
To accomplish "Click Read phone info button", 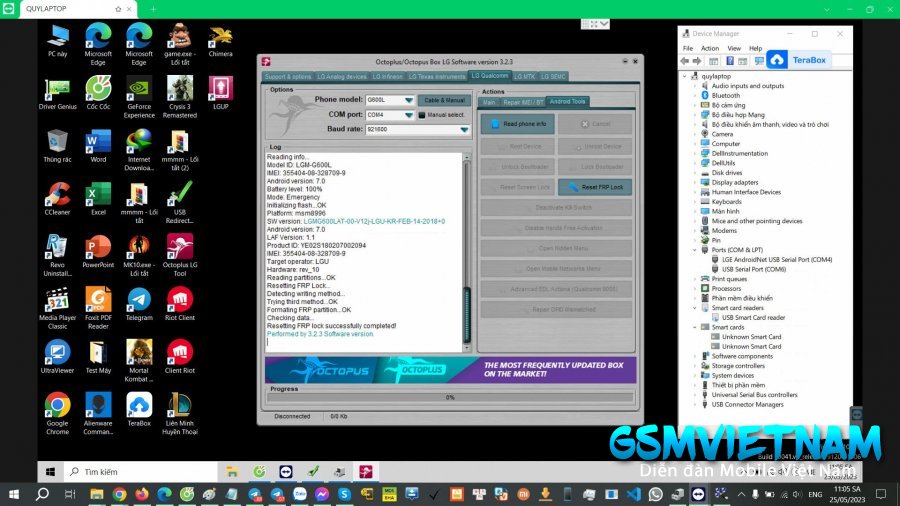I will (x=518, y=124).
